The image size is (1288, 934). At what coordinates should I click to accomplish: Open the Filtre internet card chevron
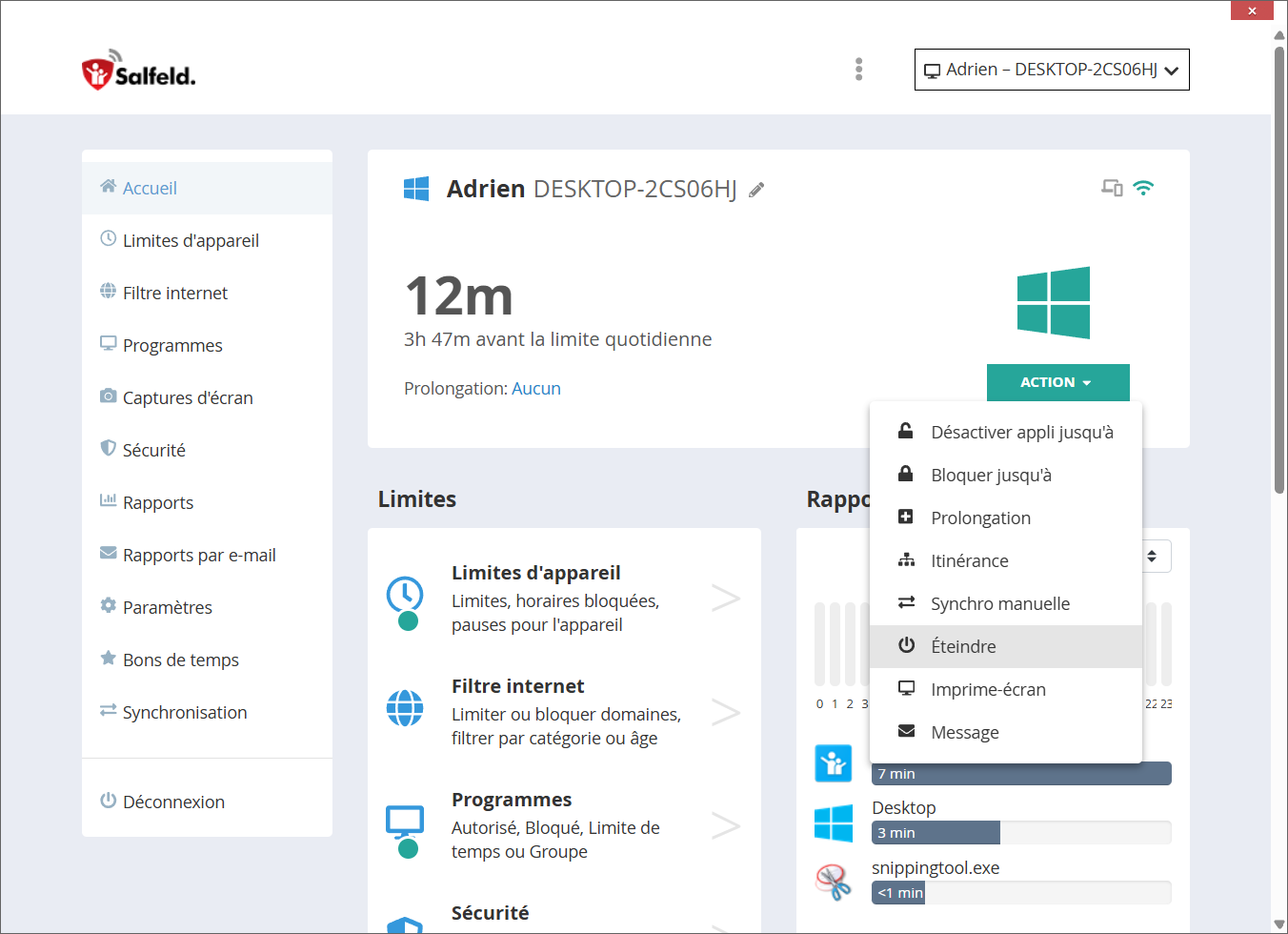click(726, 712)
